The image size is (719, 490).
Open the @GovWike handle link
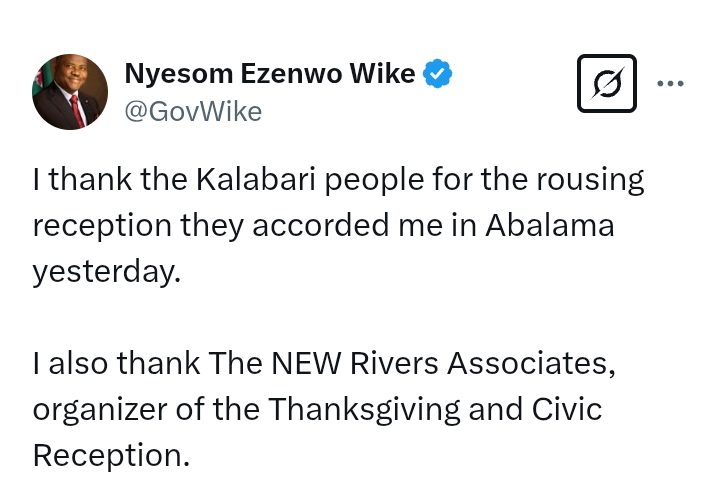click(193, 111)
